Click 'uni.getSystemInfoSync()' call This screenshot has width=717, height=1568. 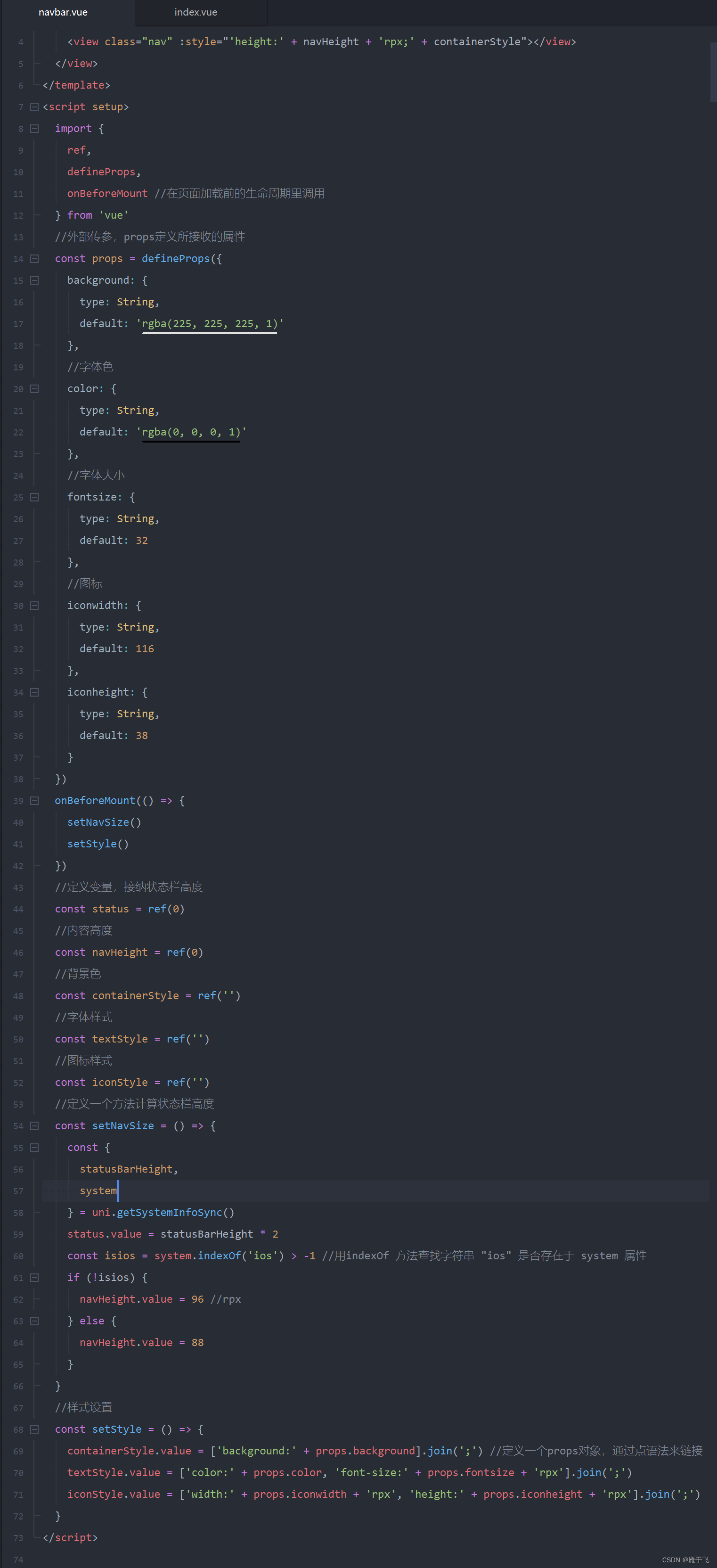pos(163,1213)
